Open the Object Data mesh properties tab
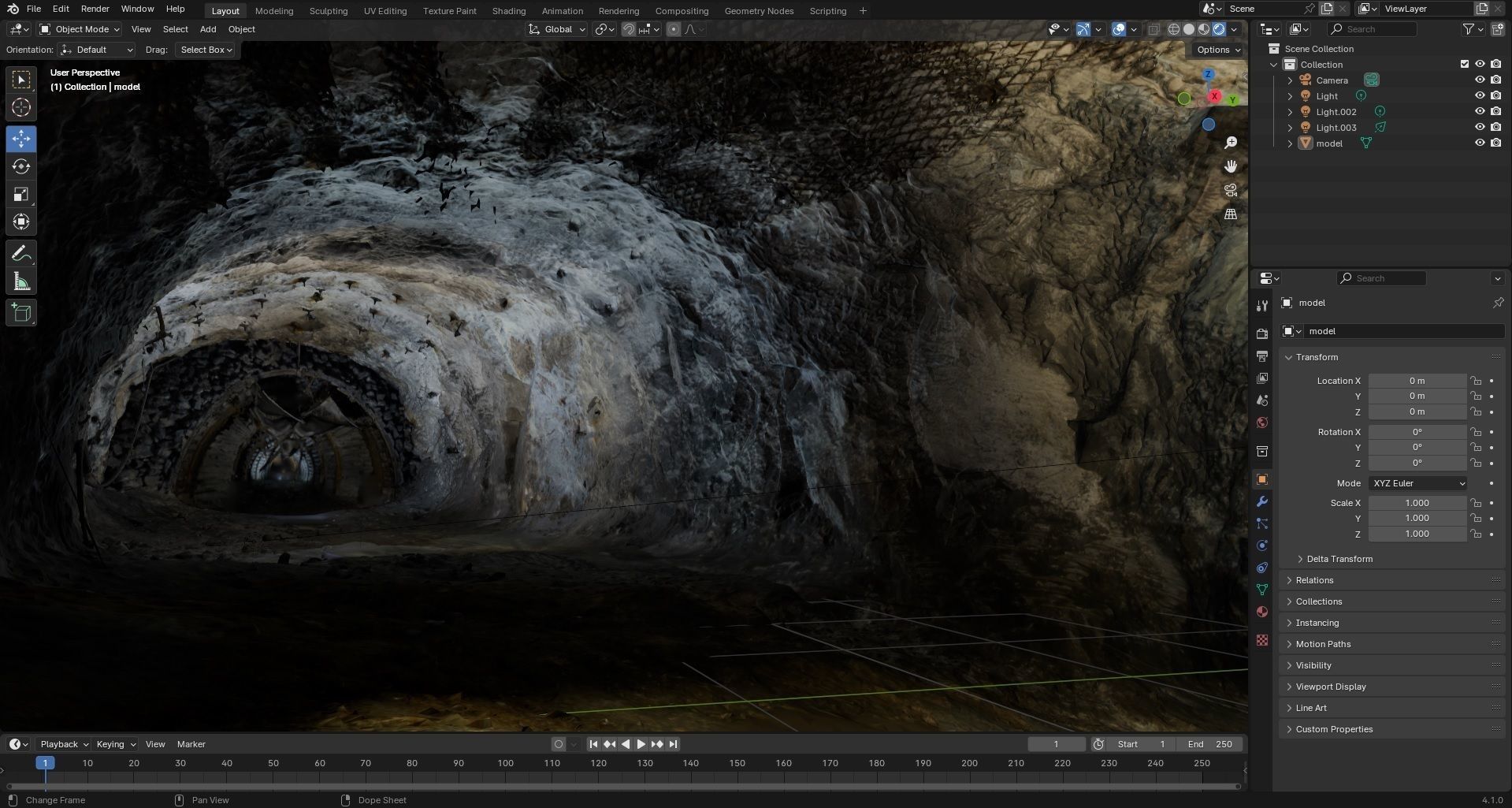The height and width of the screenshot is (808, 1512). coord(1262,590)
